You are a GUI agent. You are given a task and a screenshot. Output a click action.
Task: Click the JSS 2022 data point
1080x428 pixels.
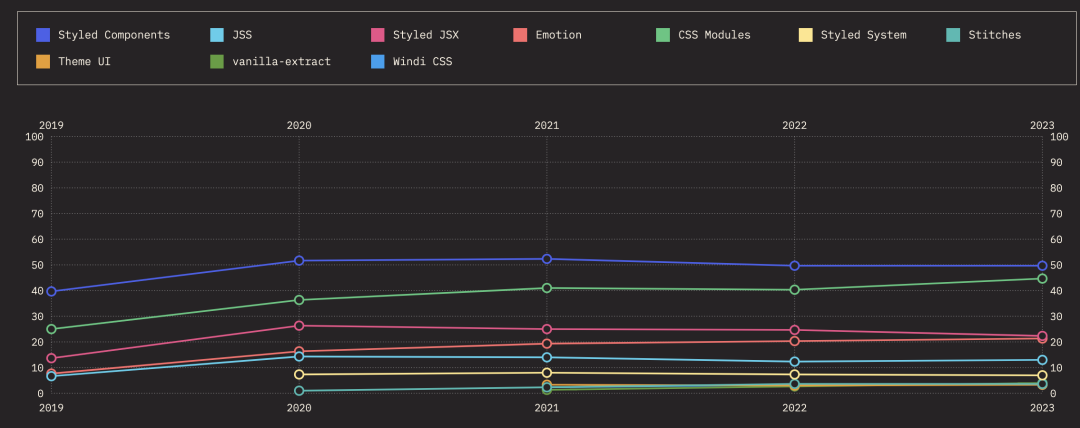point(795,362)
